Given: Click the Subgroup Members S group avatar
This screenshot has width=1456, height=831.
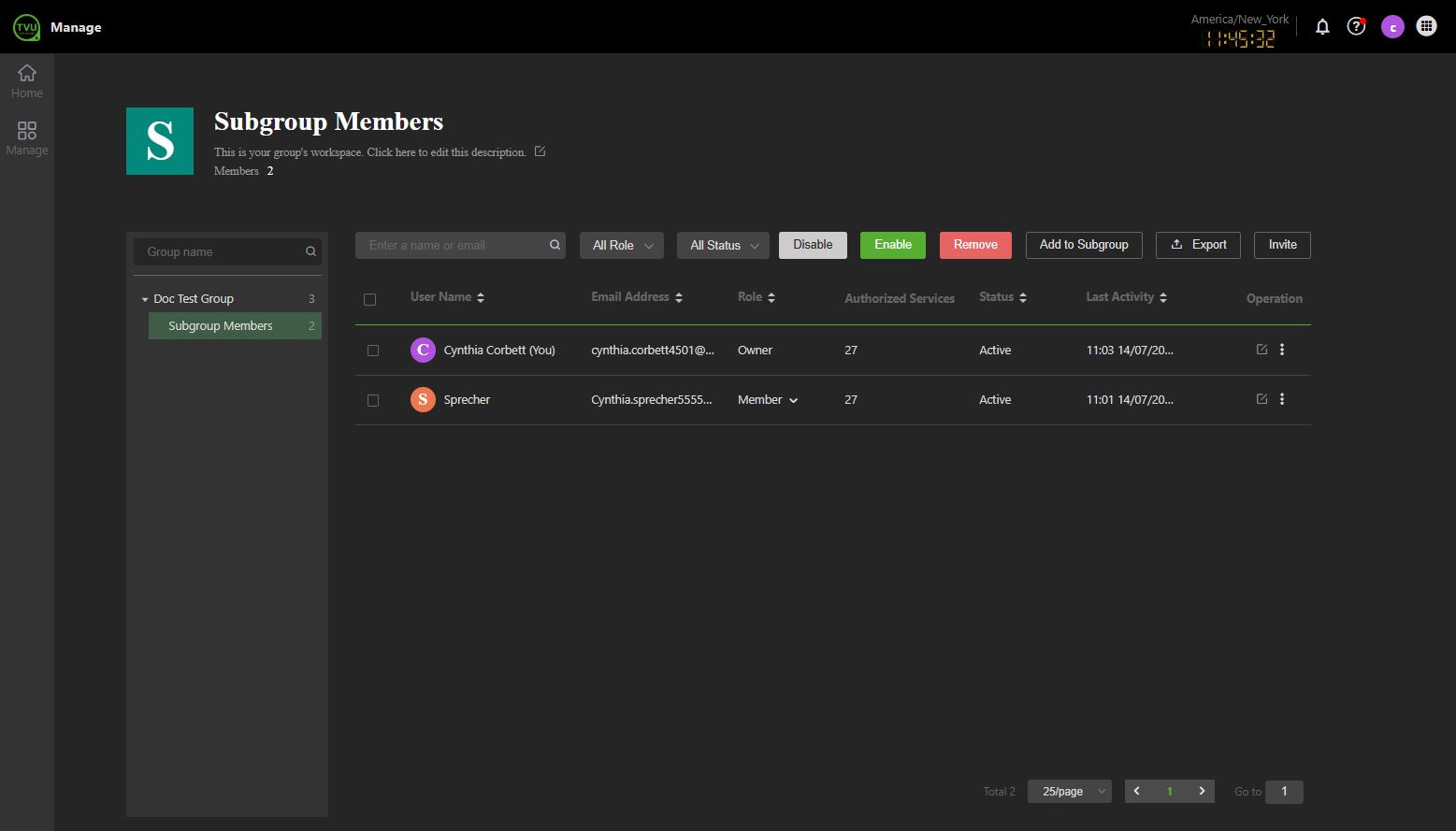Looking at the screenshot, I should coord(160,141).
